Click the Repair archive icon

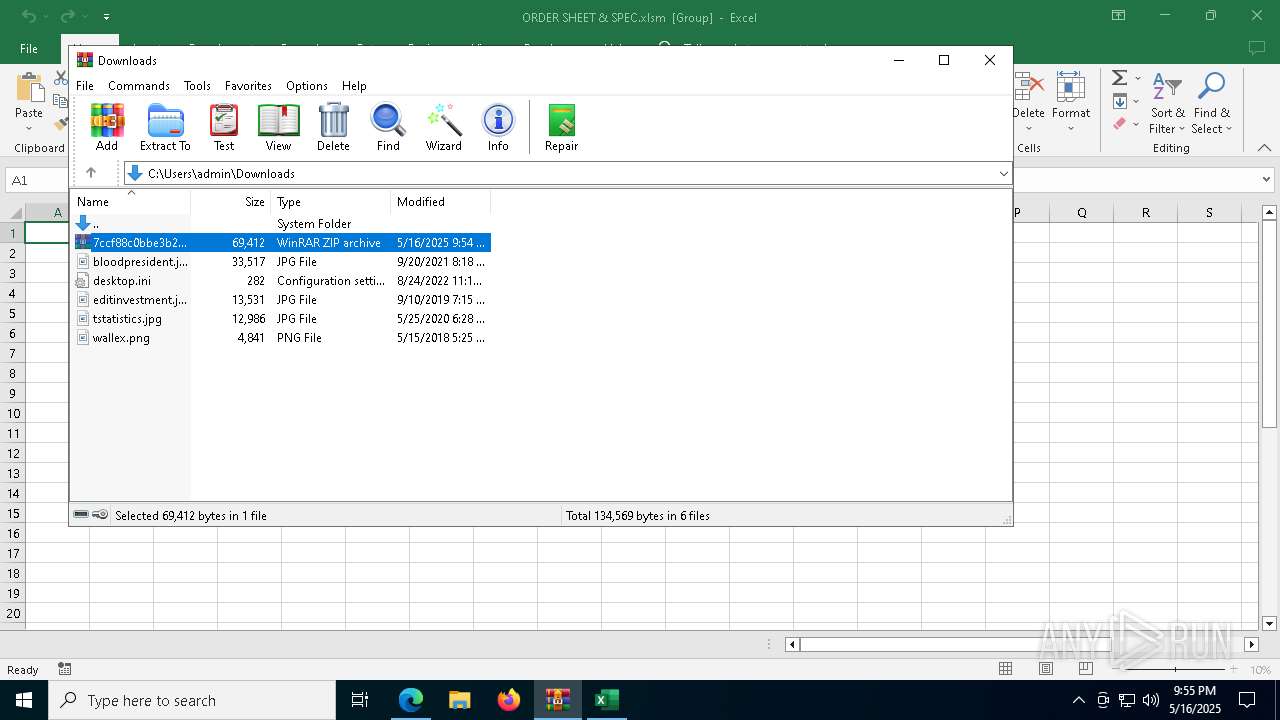click(x=561, y=127)
